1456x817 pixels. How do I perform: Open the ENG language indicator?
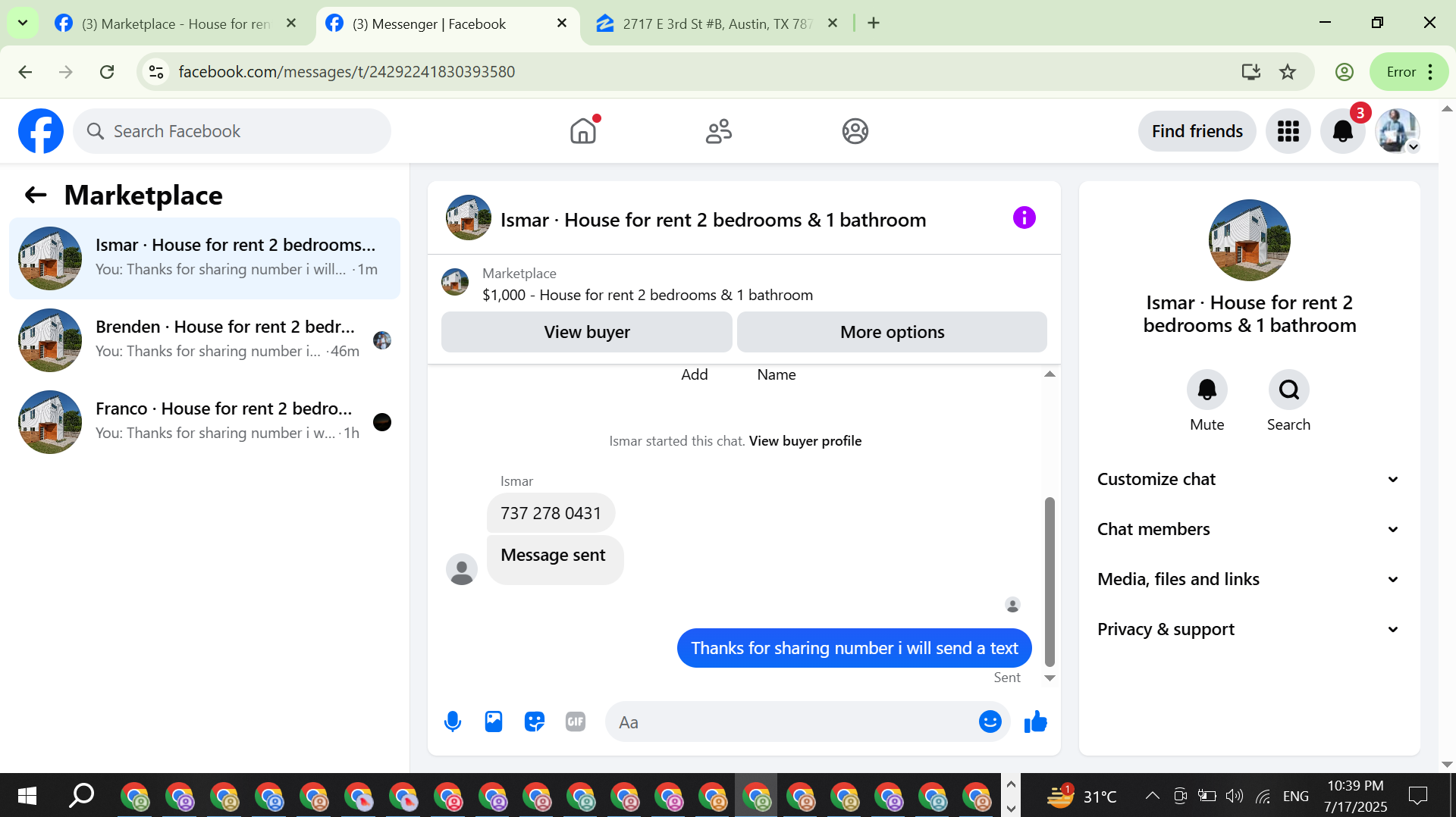1295,796
